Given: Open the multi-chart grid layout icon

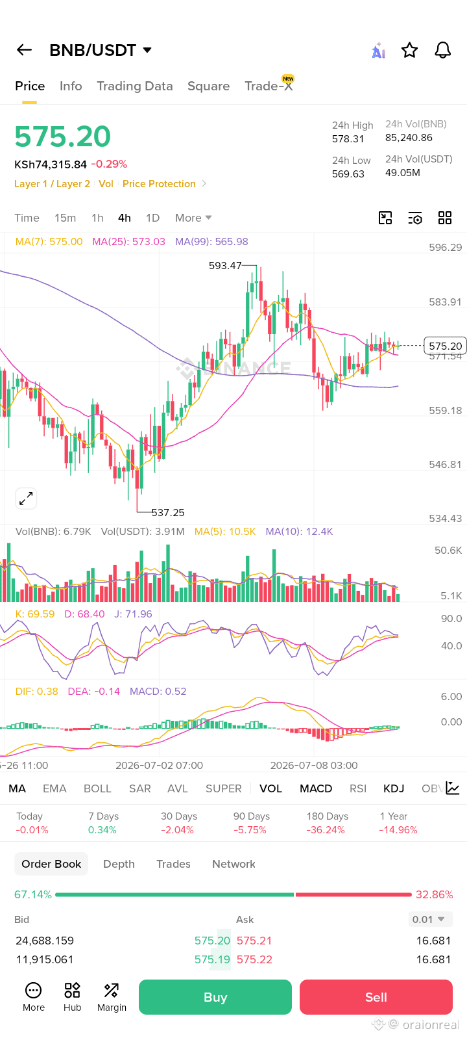Looking at the screenshot, I should coord(445,218).
